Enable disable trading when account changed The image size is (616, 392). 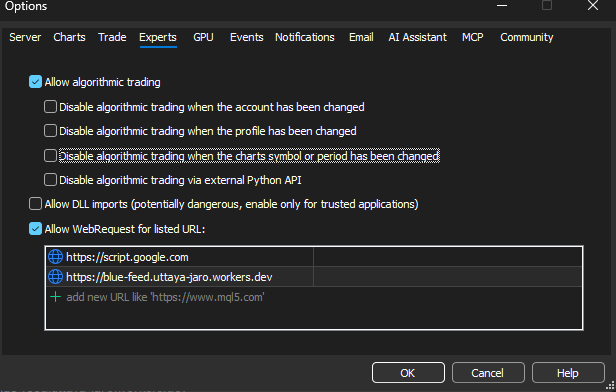pos(50,107)
